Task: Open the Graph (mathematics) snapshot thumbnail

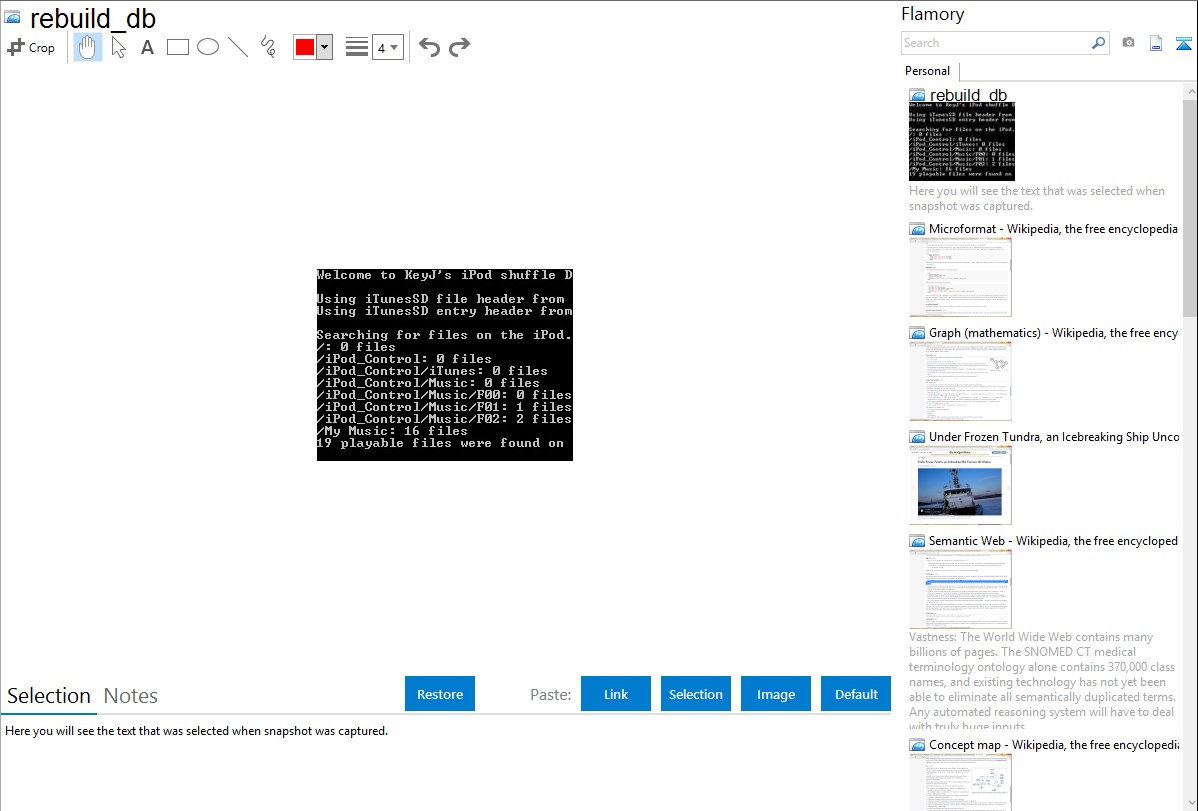Action: (x=960, y=381)
